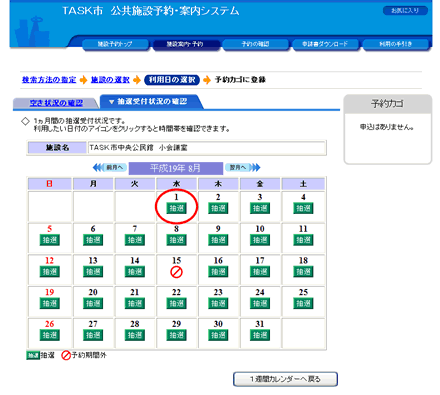Click the 抽選 icon for August 3

coord(260,208)
